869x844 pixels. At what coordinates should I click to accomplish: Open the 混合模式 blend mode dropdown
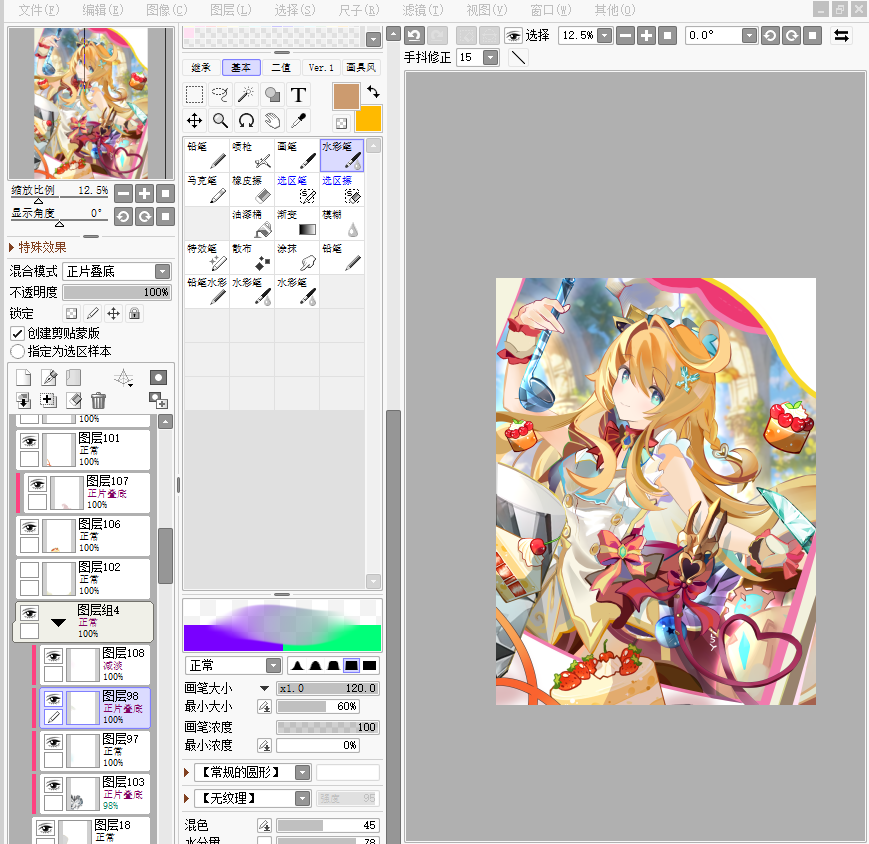[x=162, y=271]
